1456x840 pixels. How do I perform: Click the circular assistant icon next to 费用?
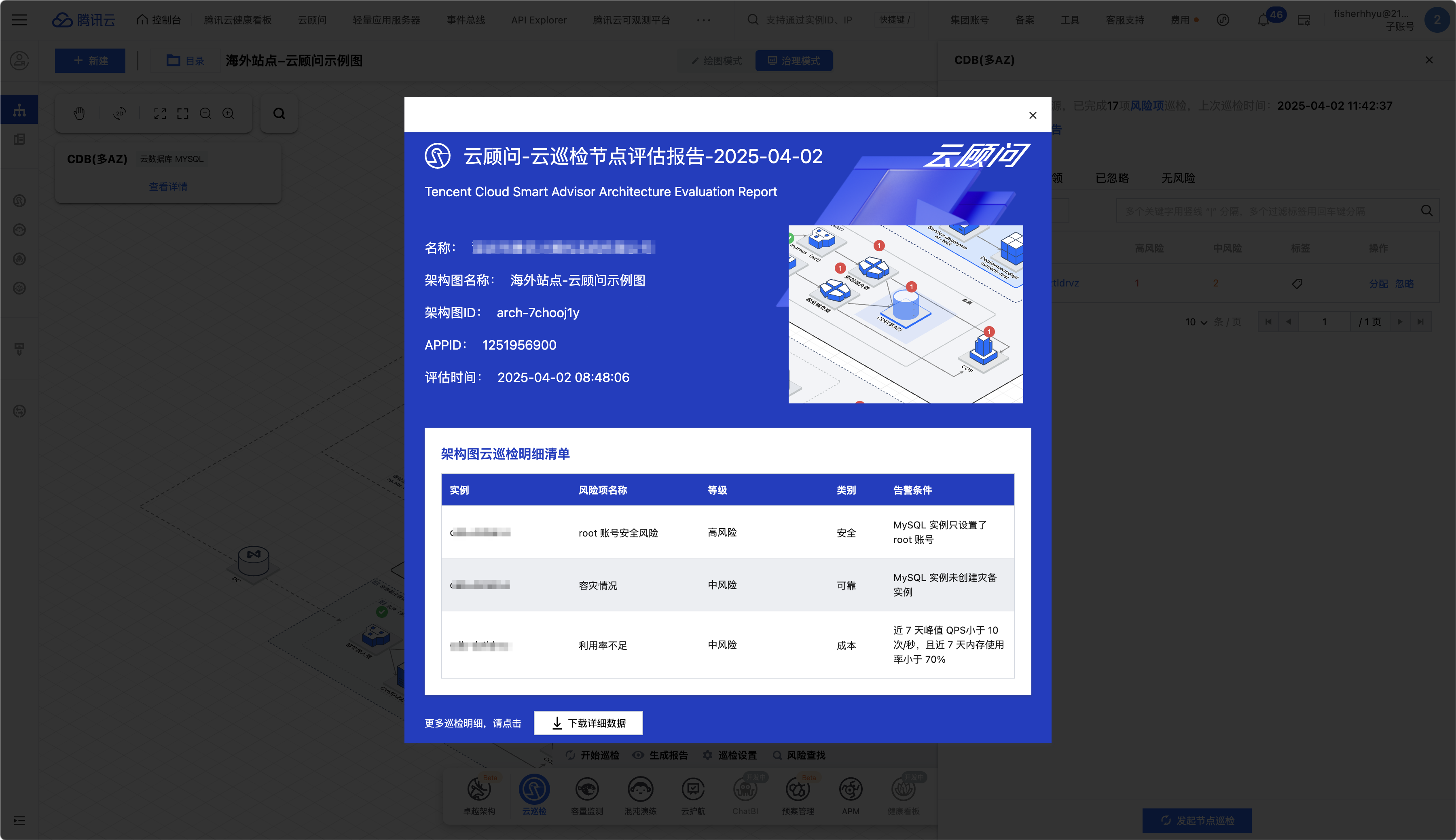click(x=1223, y=19)
